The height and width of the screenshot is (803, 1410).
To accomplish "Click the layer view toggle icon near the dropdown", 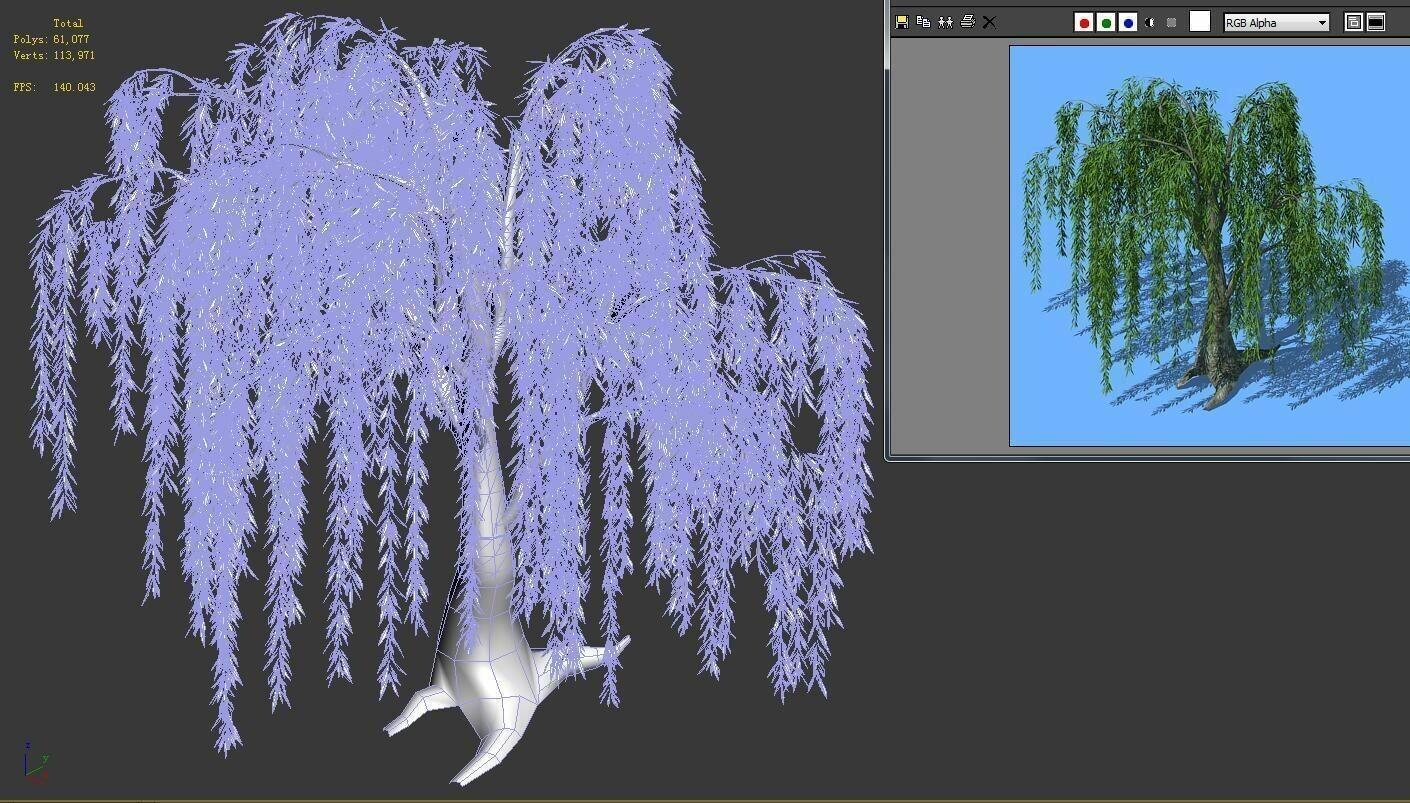I will (1352, 22).
